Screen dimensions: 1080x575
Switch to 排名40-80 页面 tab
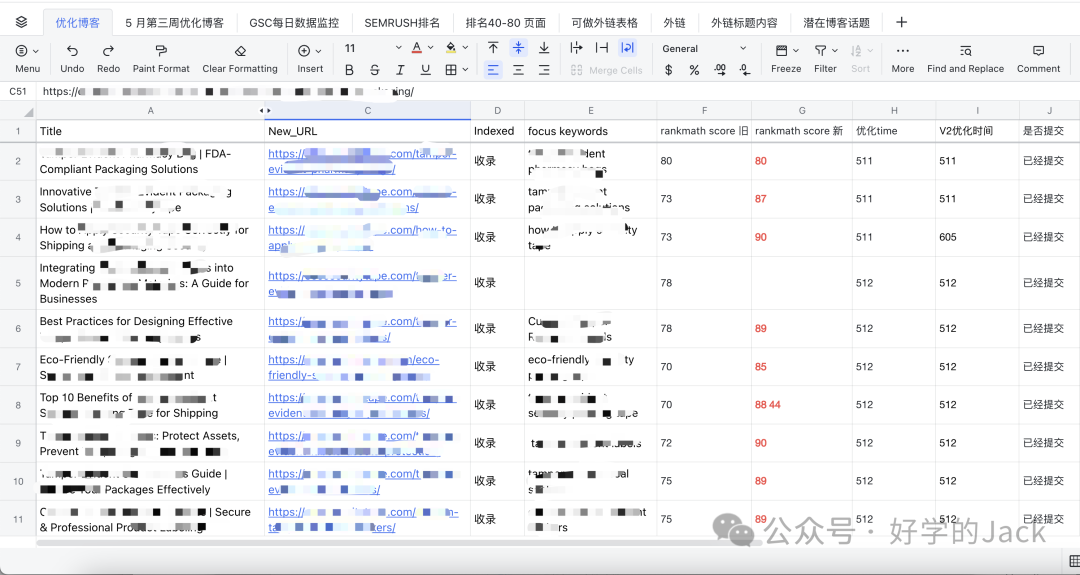pyautogui.click(x=506, y=23)
